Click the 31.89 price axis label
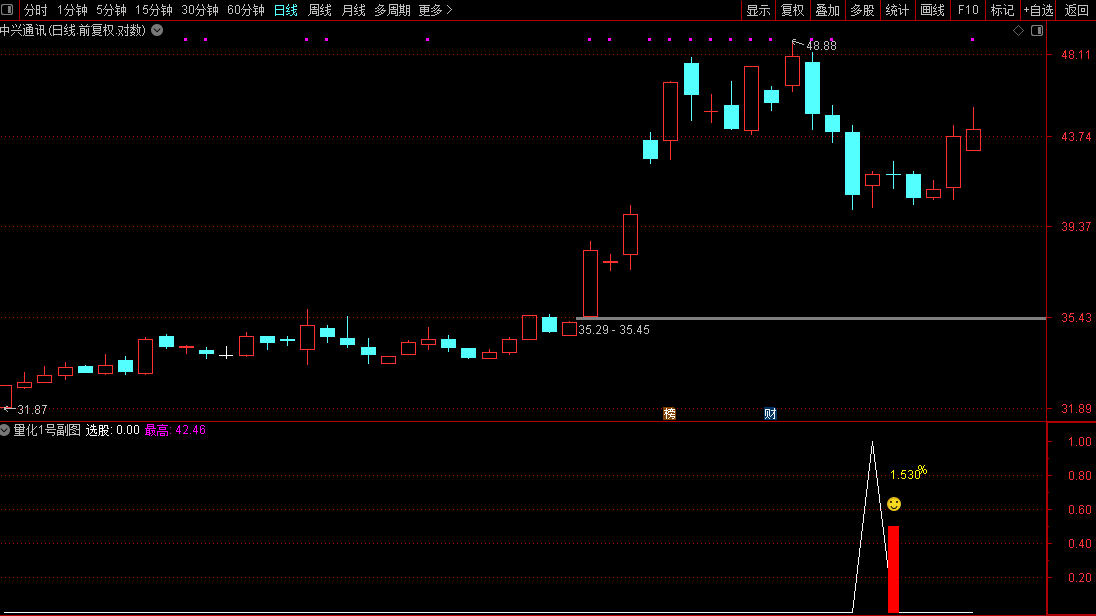This screenshot has width=1096, height=616. (1076, 408)
